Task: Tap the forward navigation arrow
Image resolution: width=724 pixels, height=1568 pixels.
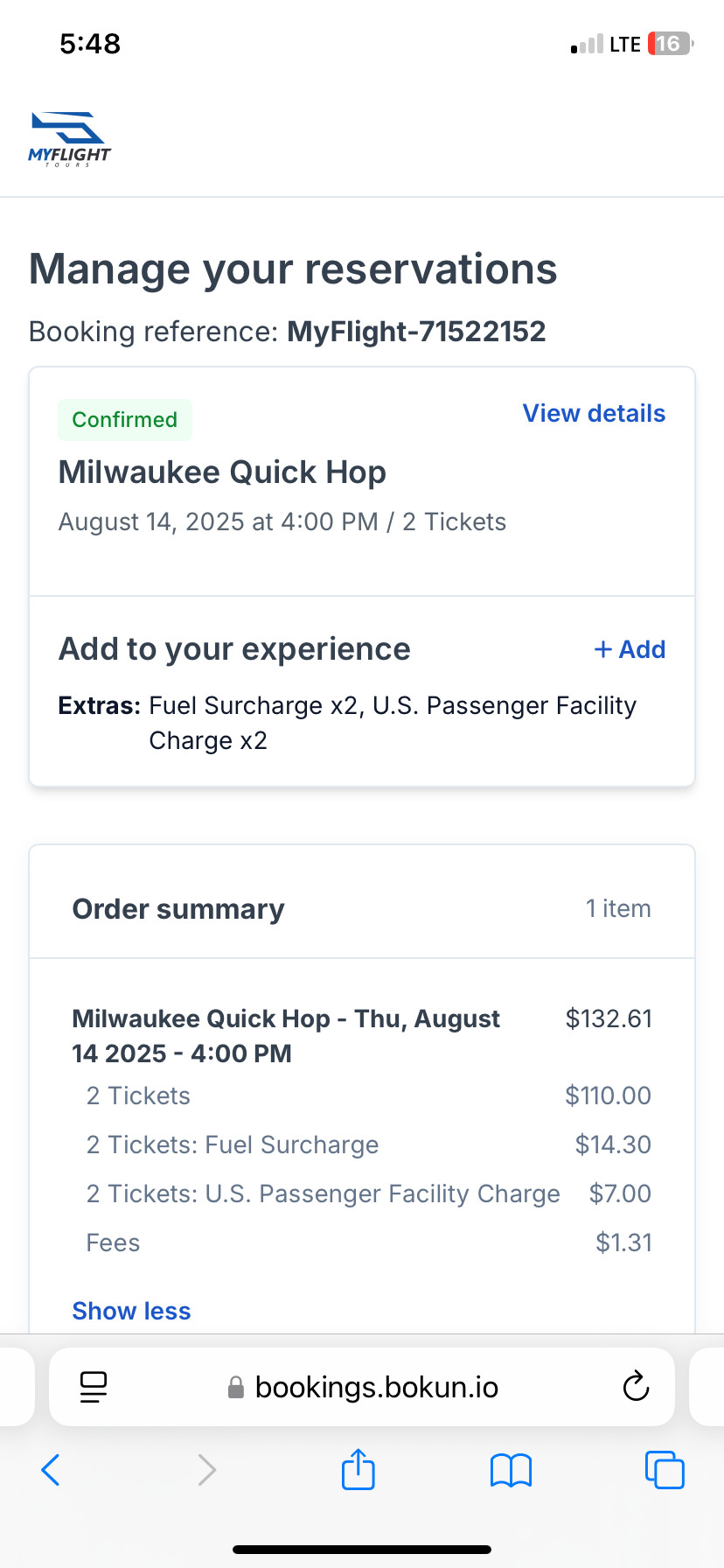Action: [206, 1470]
